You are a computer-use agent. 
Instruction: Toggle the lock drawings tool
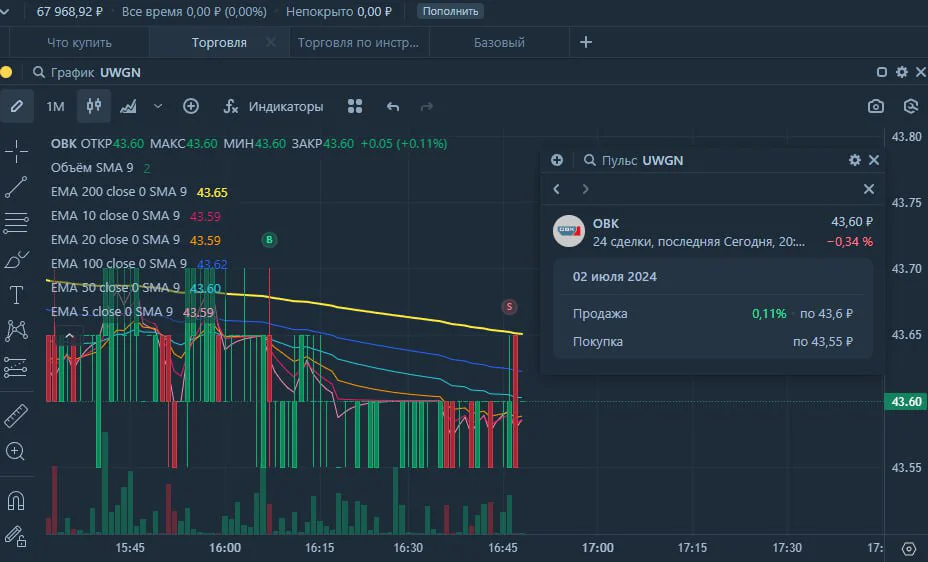point(16,536)
